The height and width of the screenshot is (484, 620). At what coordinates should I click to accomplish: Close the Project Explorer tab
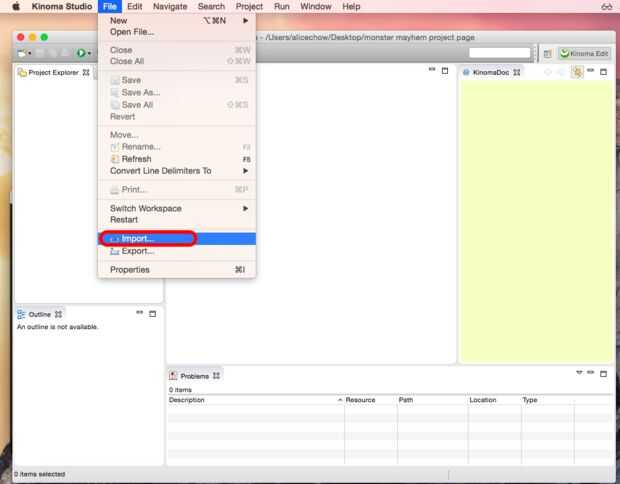(86, 72)
